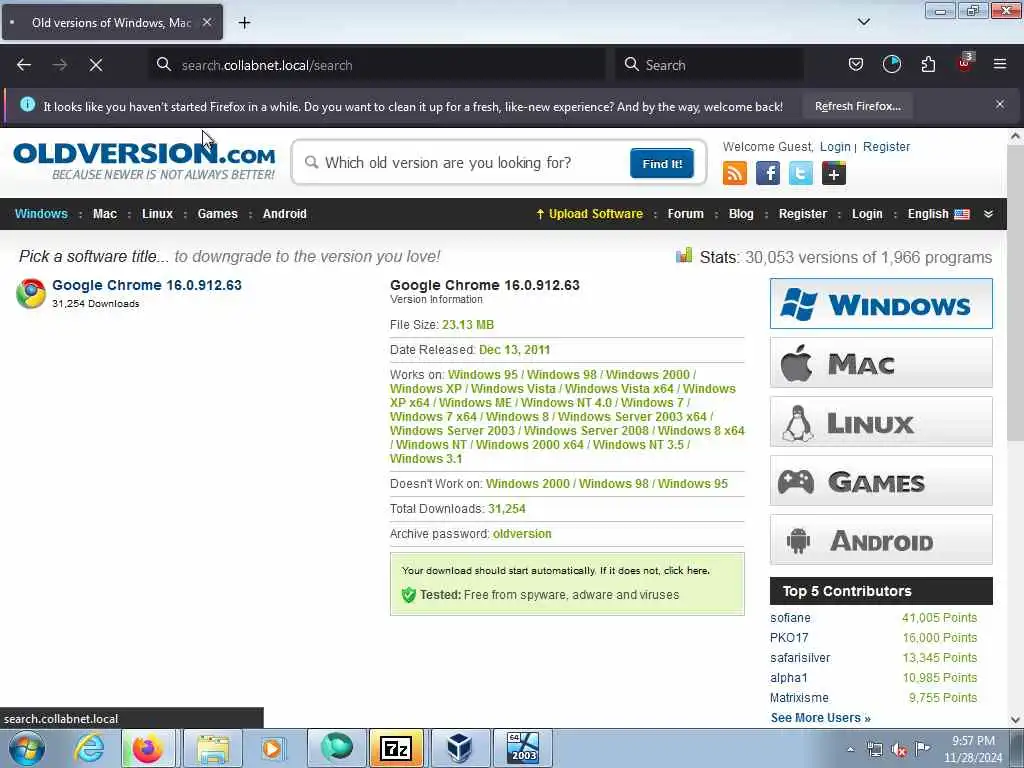The image size is (1024, 768).
Task: Show hidden tray icons arrow
Action: (x=850, y=750)
